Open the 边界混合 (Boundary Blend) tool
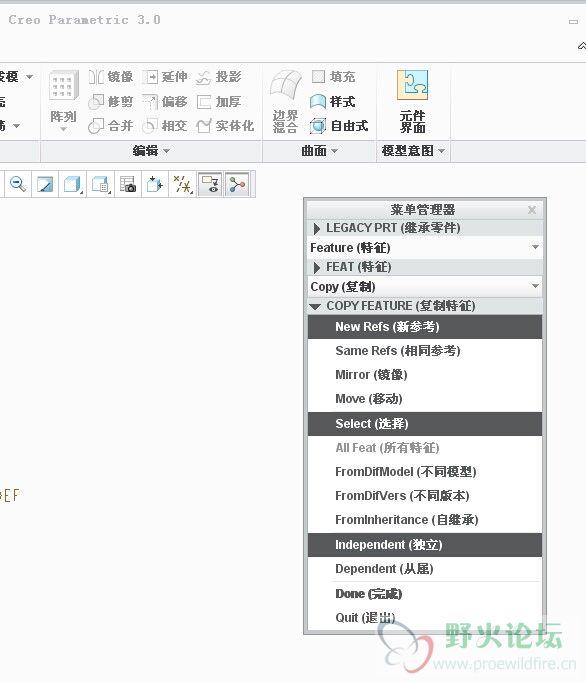Viewport: 586px width, 682px height. 285,101
